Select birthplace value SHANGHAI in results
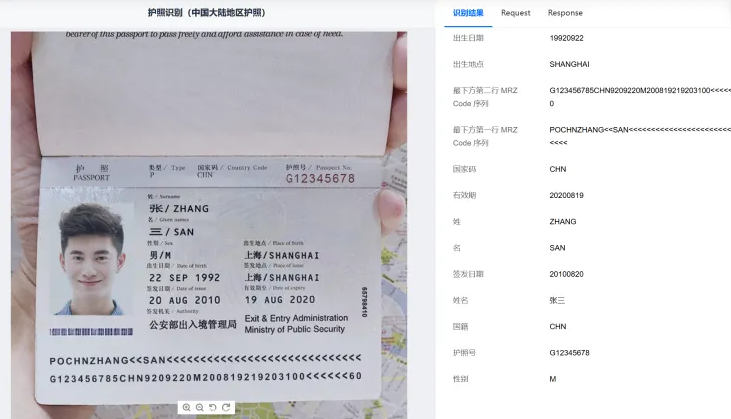The height and width of the screenshot is (419, 731). pos(569,64)
